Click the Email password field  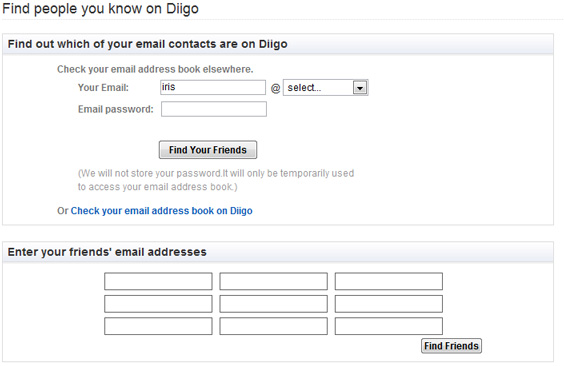[214, 109]
